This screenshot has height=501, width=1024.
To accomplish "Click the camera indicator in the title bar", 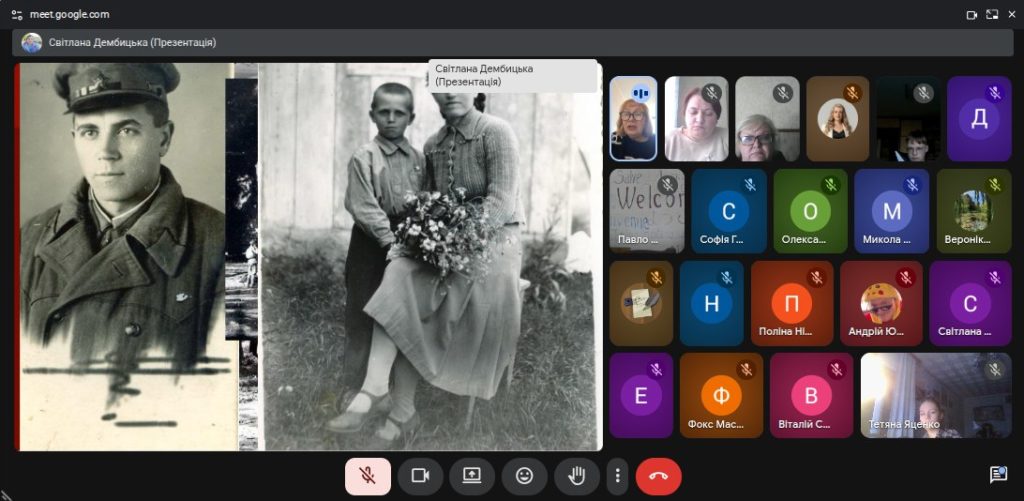I will 971,15.
